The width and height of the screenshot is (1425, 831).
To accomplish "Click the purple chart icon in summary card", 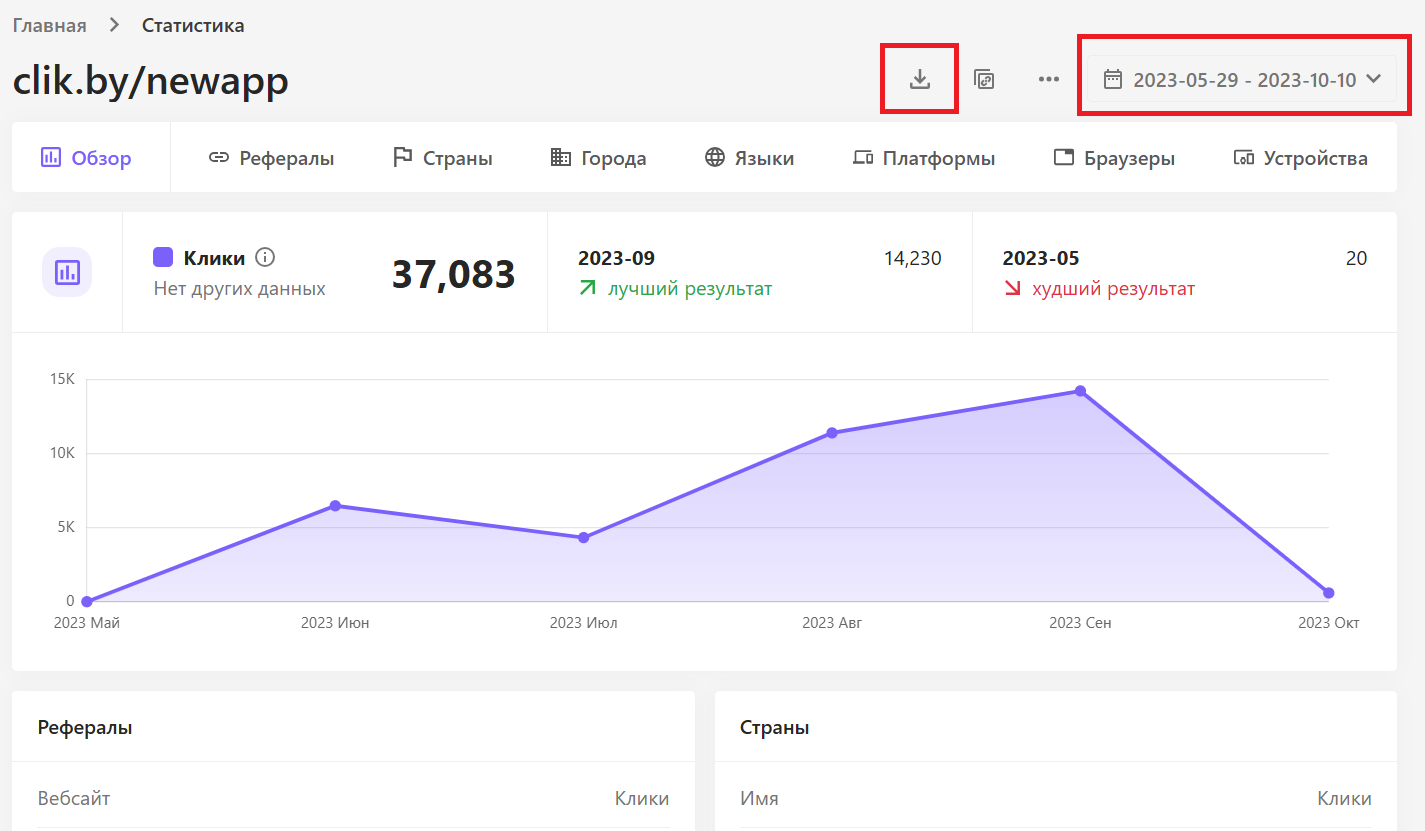I will [x=67, y=272].
